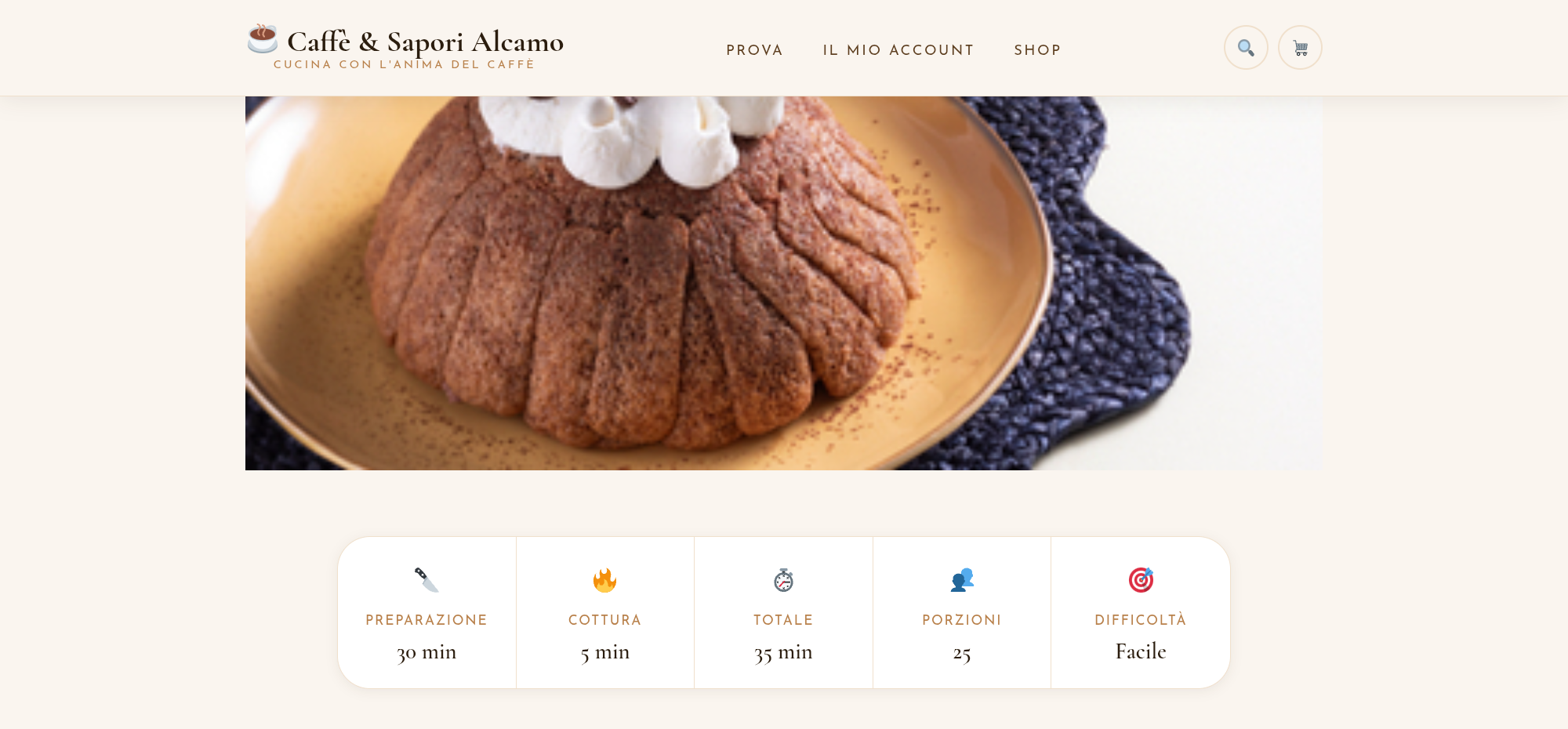Open the Shop menu item
The height and width of the screenshot is (729, 1568).
(x=1037, y=50)
